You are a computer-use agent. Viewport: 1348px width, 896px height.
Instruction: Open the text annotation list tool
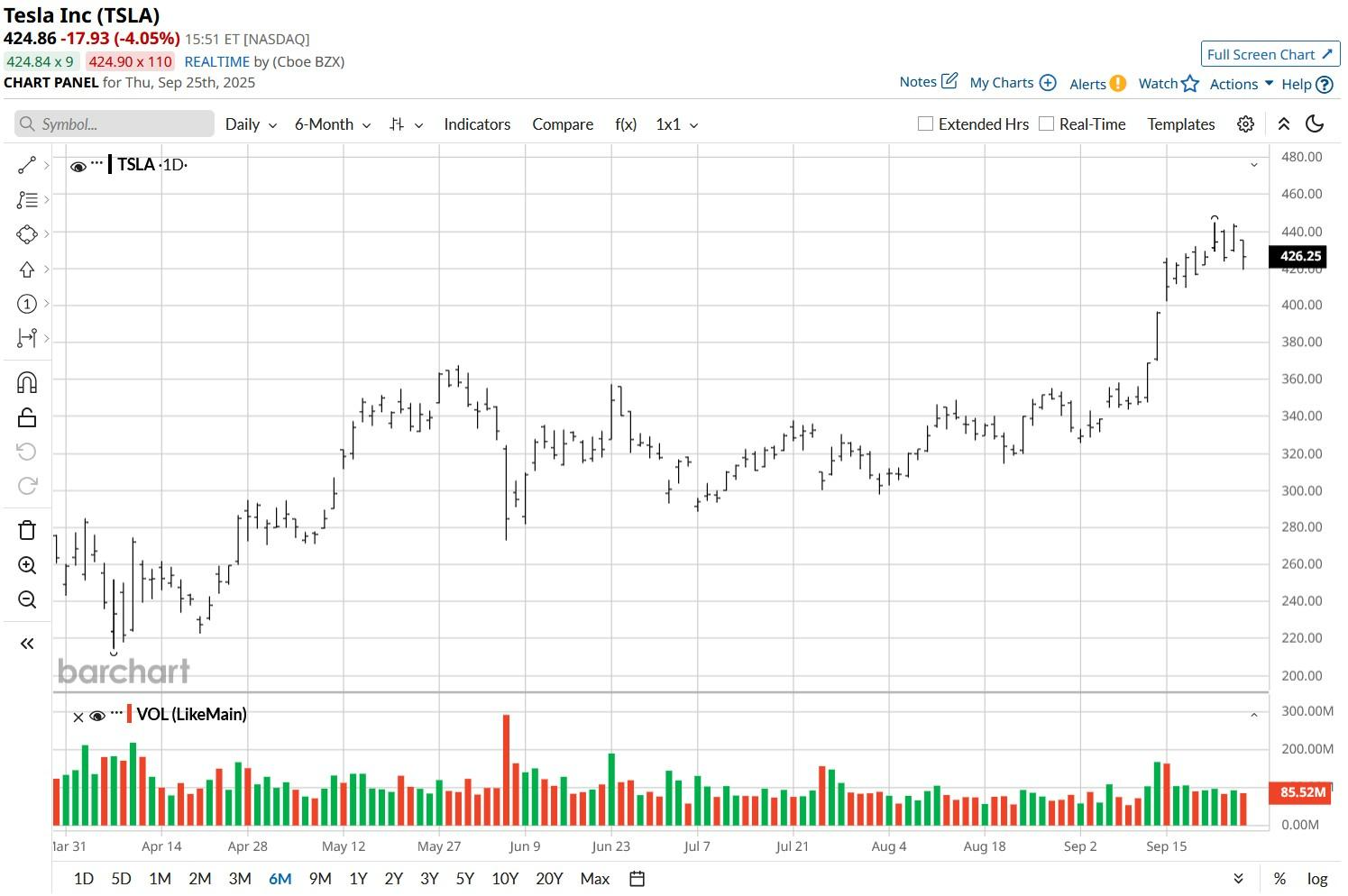[x=27, y=200]
